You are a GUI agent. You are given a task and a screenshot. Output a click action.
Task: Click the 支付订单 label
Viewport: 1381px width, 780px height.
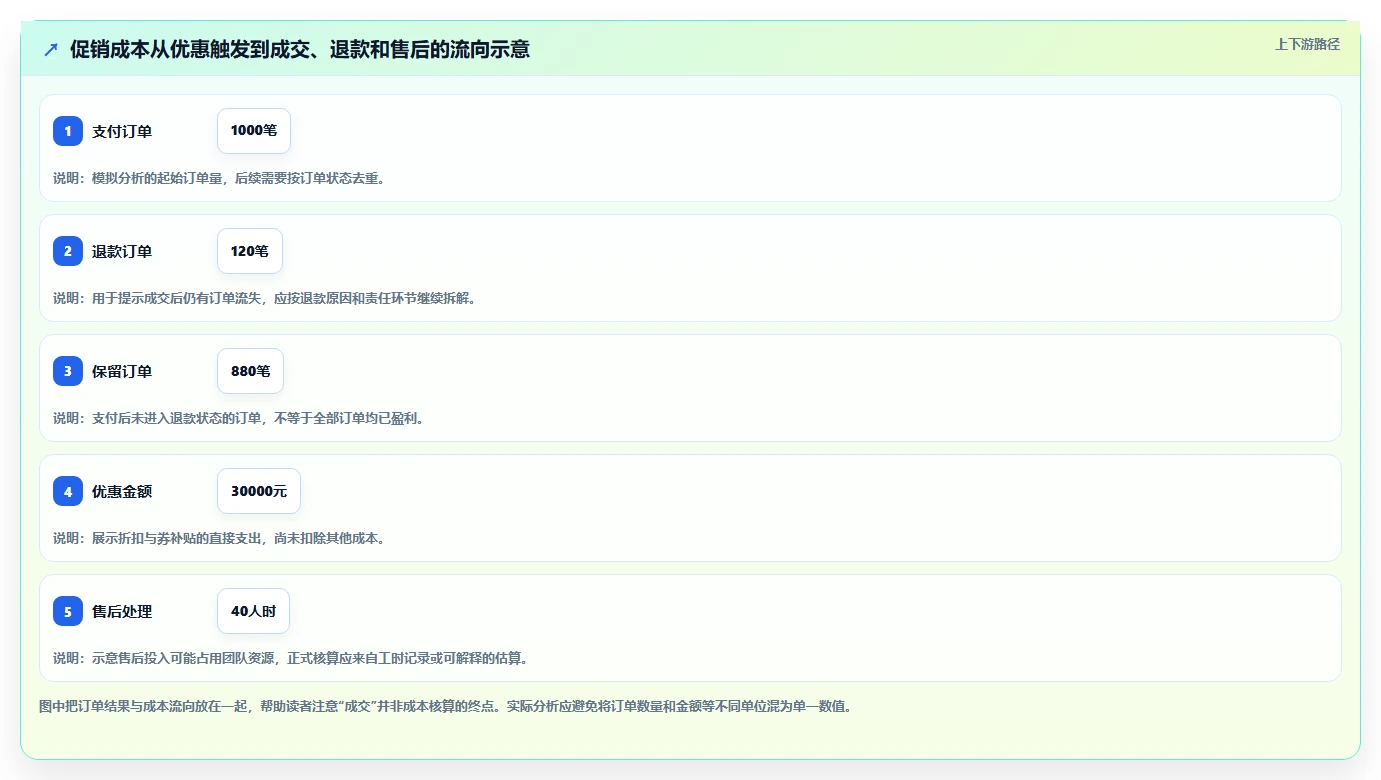click(x=122, y=131)
